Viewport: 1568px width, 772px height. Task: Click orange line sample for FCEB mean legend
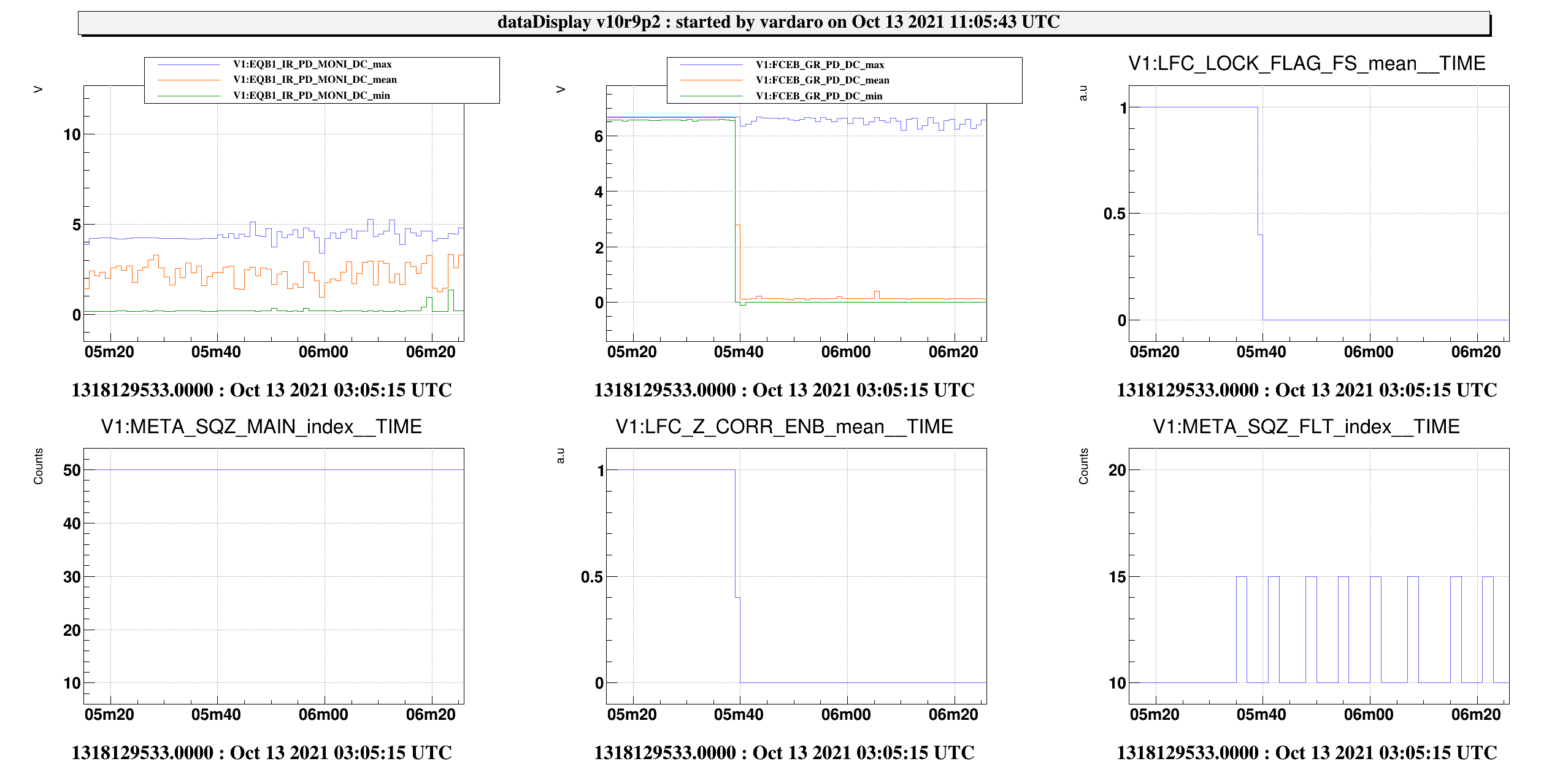pos(712,80)
